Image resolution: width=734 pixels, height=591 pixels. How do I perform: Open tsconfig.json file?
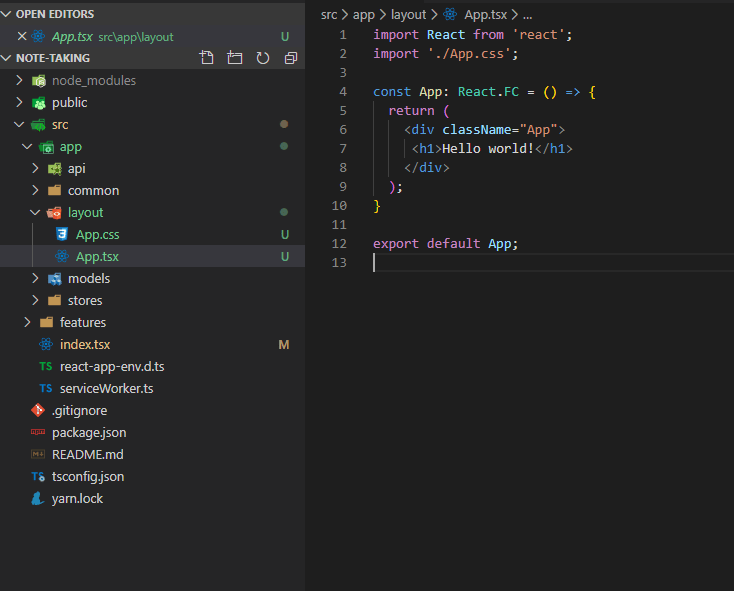tap(152, 476)
